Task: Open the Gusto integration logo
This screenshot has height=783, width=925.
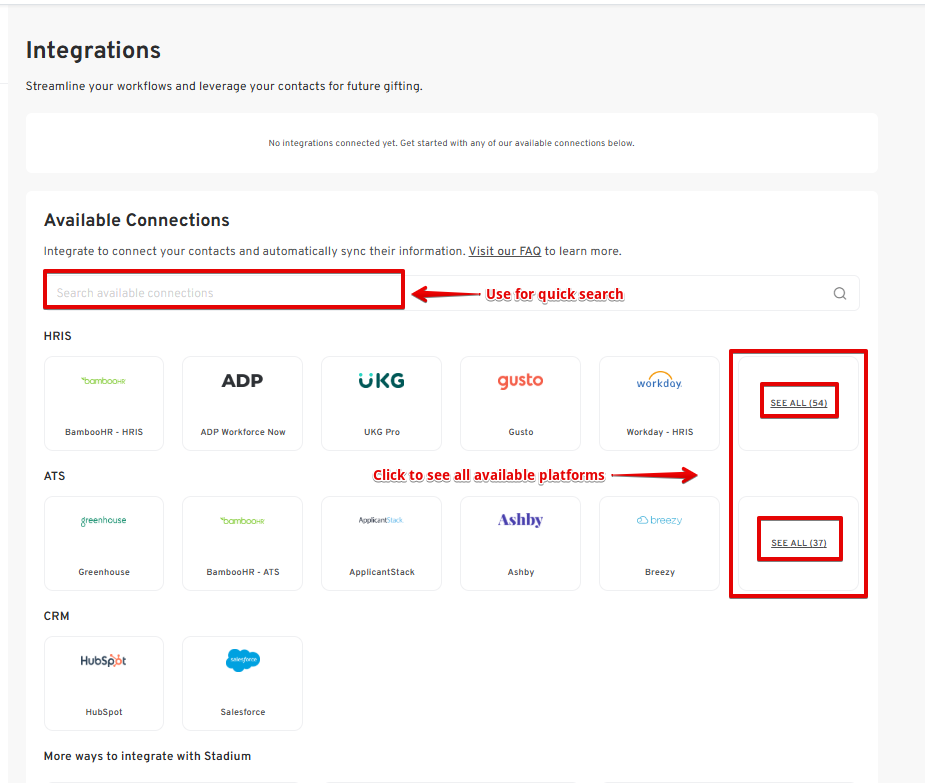Action: (520, 381)
